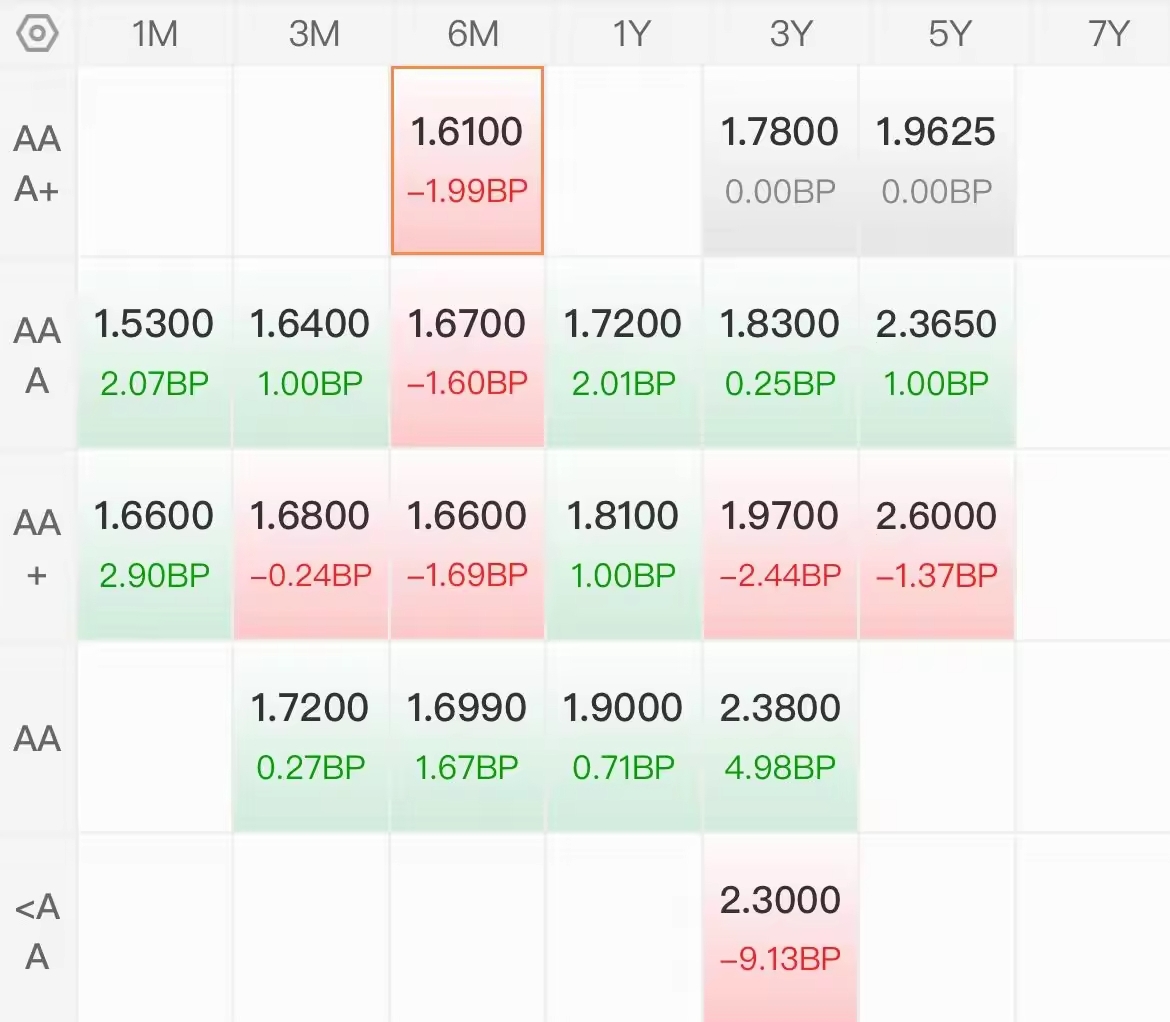Click AAA 1M cell with 2.07BP
The image size is (1170, 1022).
click(154, 352)
